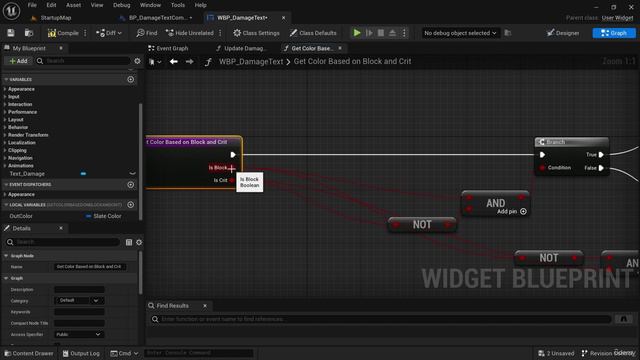Viewport: 640px width, 360px height.
Task: Open the Access Specifier Public dropdown
Action: pos(79,334)
